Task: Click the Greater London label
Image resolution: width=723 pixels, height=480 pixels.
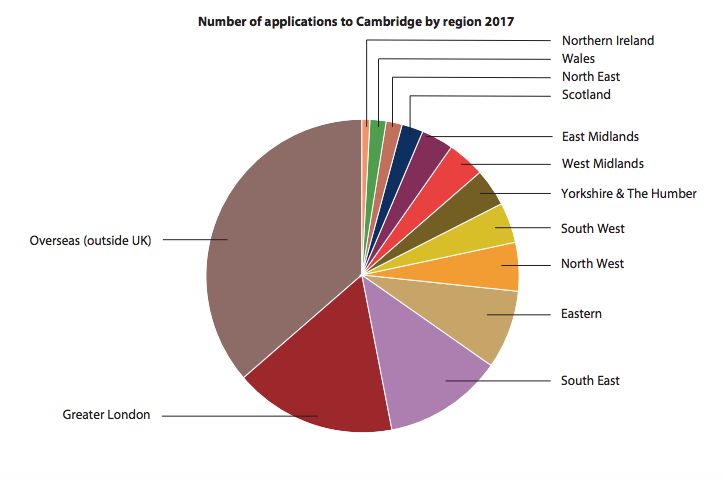Action: 106,415
